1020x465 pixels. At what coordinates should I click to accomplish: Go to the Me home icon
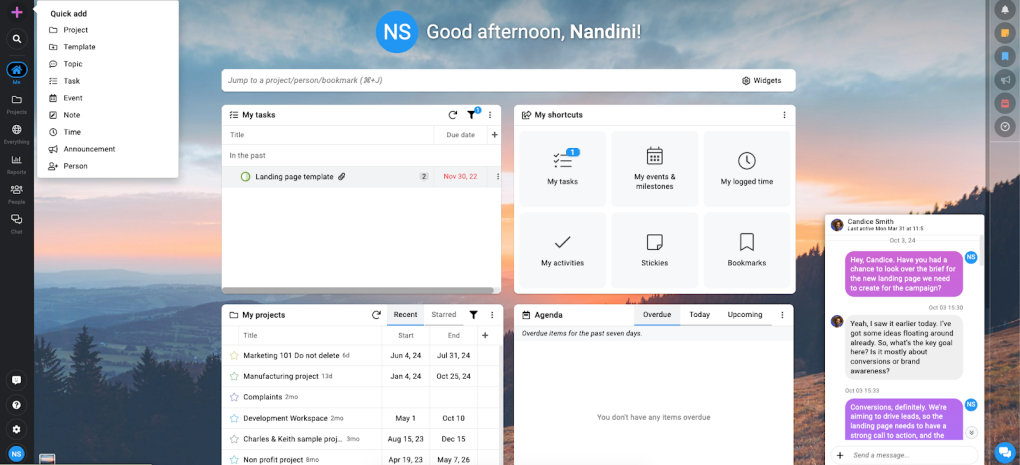(x=17, y=70)
